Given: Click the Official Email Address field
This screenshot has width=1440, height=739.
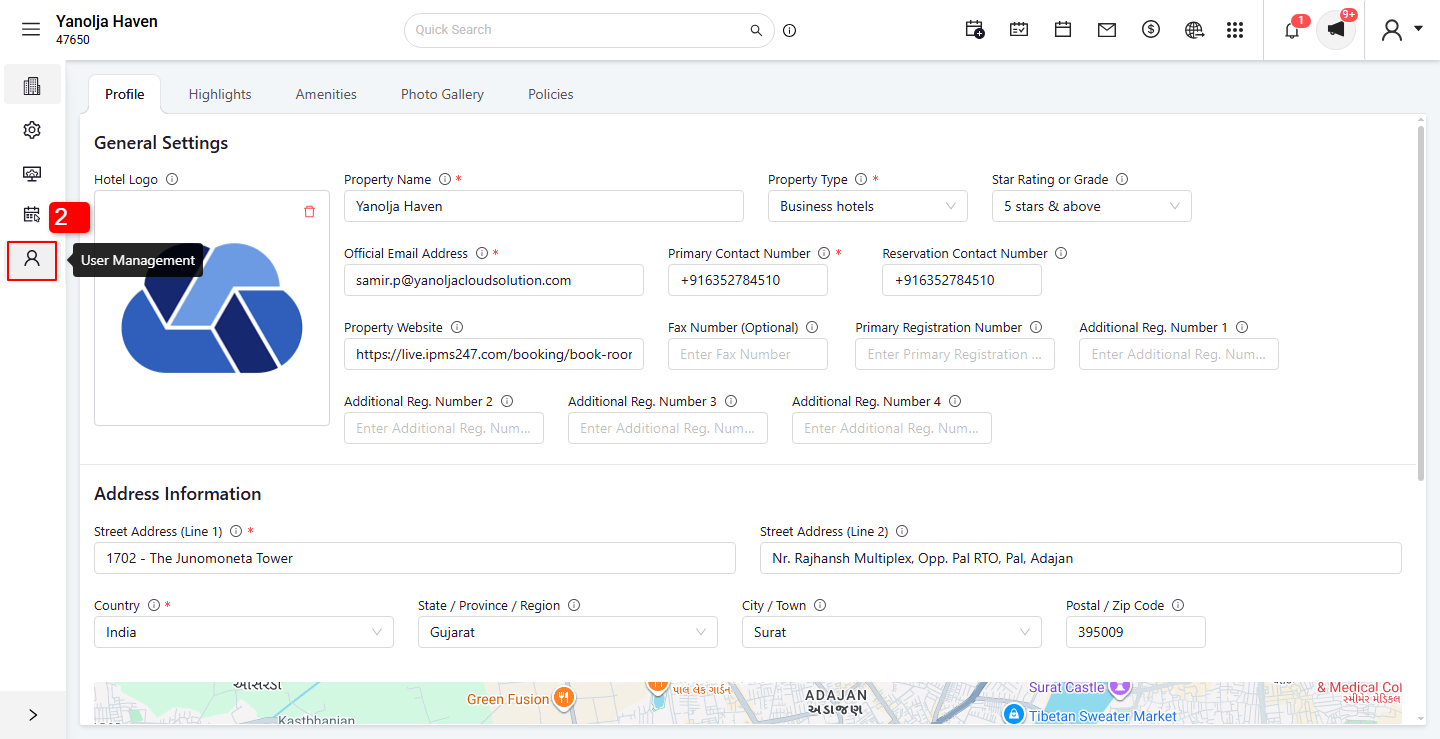Looking at the screenshot, I should pos(494,280).
